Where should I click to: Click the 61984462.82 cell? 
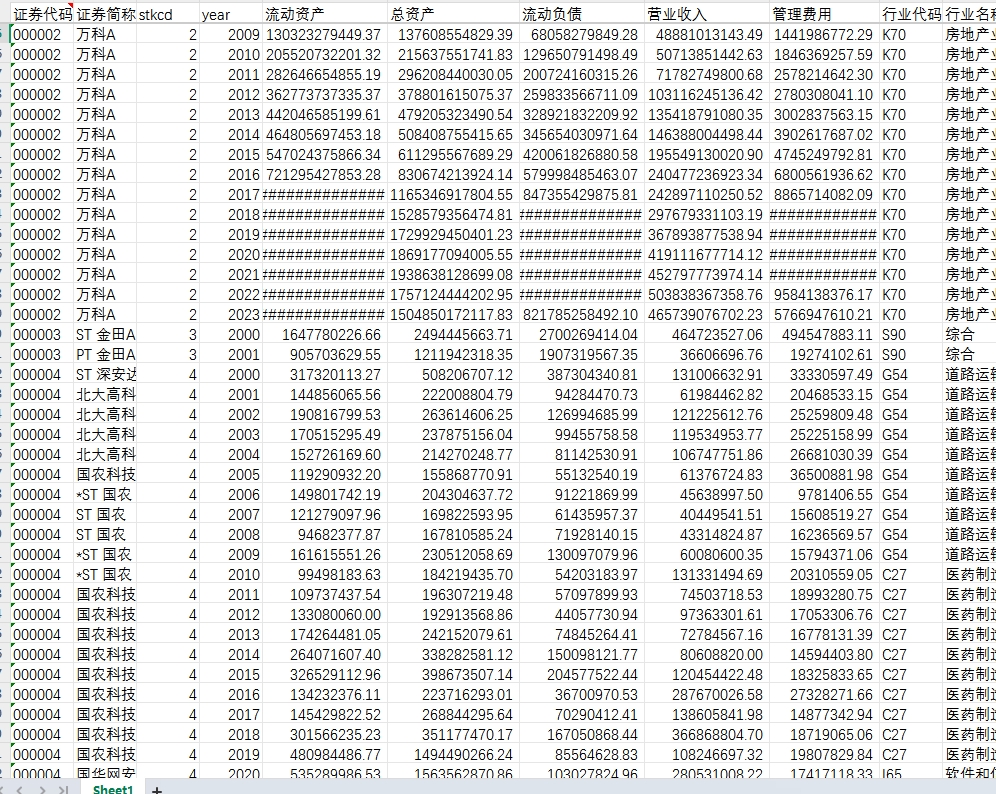click(x=707, y=395)
